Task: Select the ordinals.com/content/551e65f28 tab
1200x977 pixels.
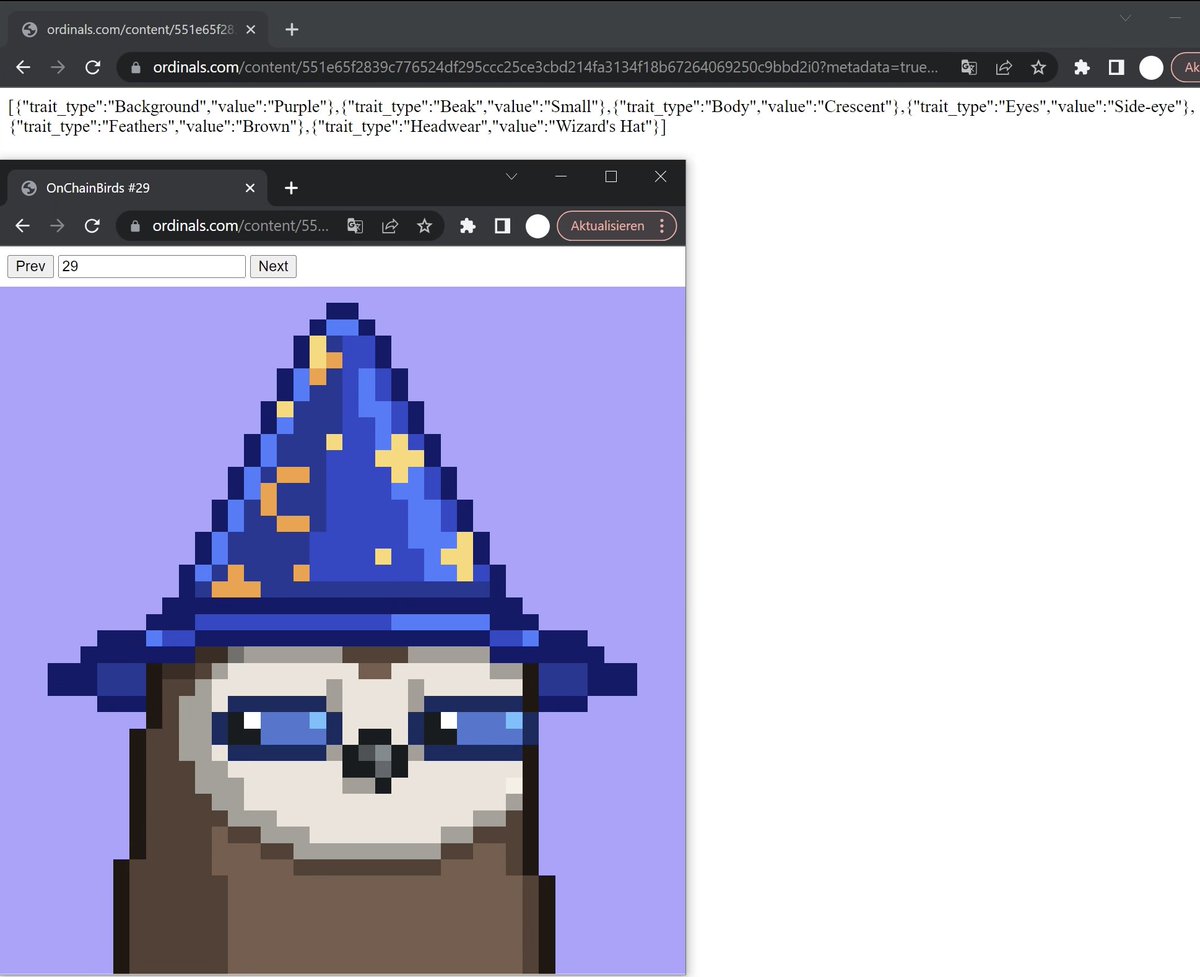Action: pyautogui.click(x=130, y=29)
